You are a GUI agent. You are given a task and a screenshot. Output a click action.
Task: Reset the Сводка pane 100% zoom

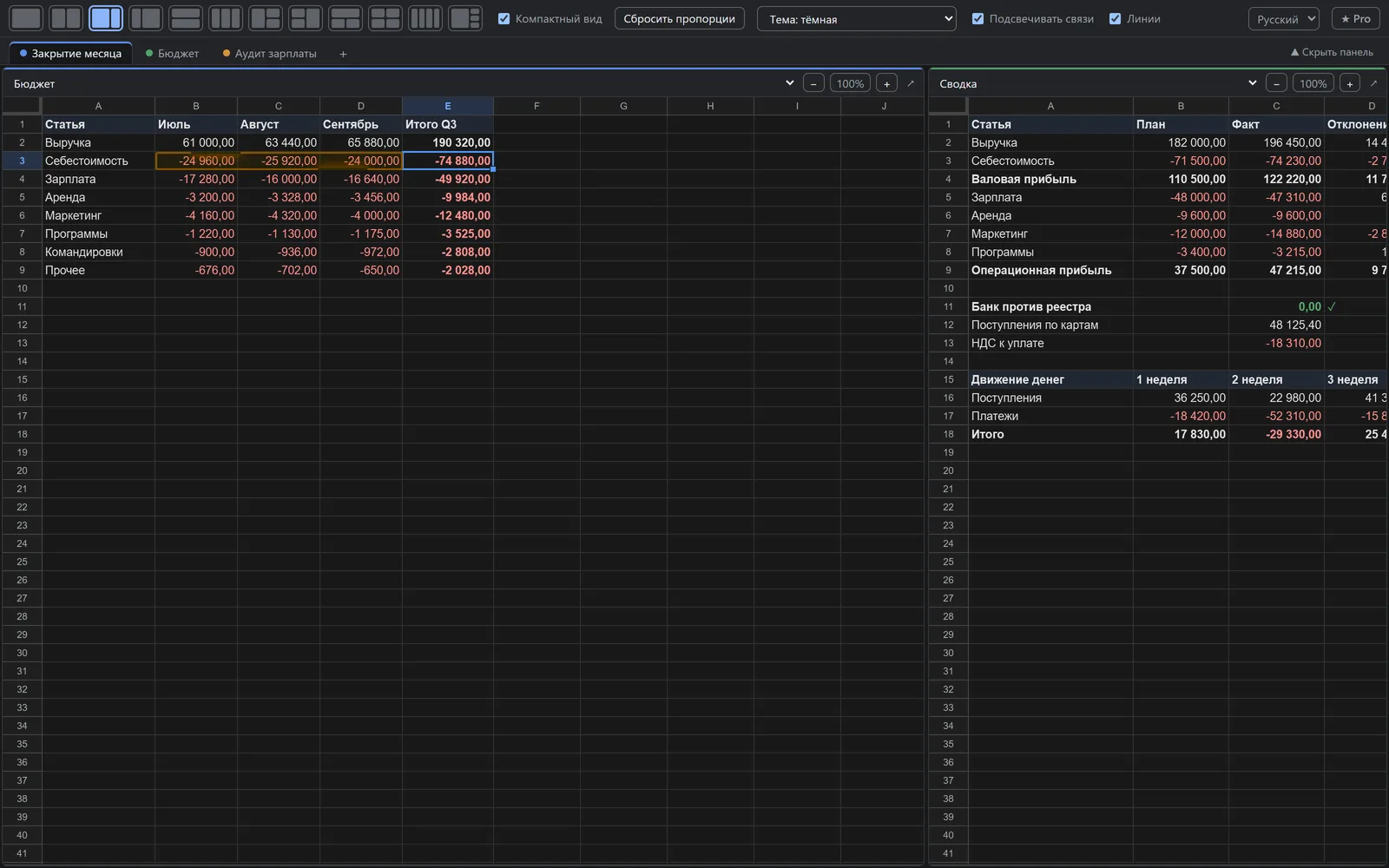[1313, 83]
